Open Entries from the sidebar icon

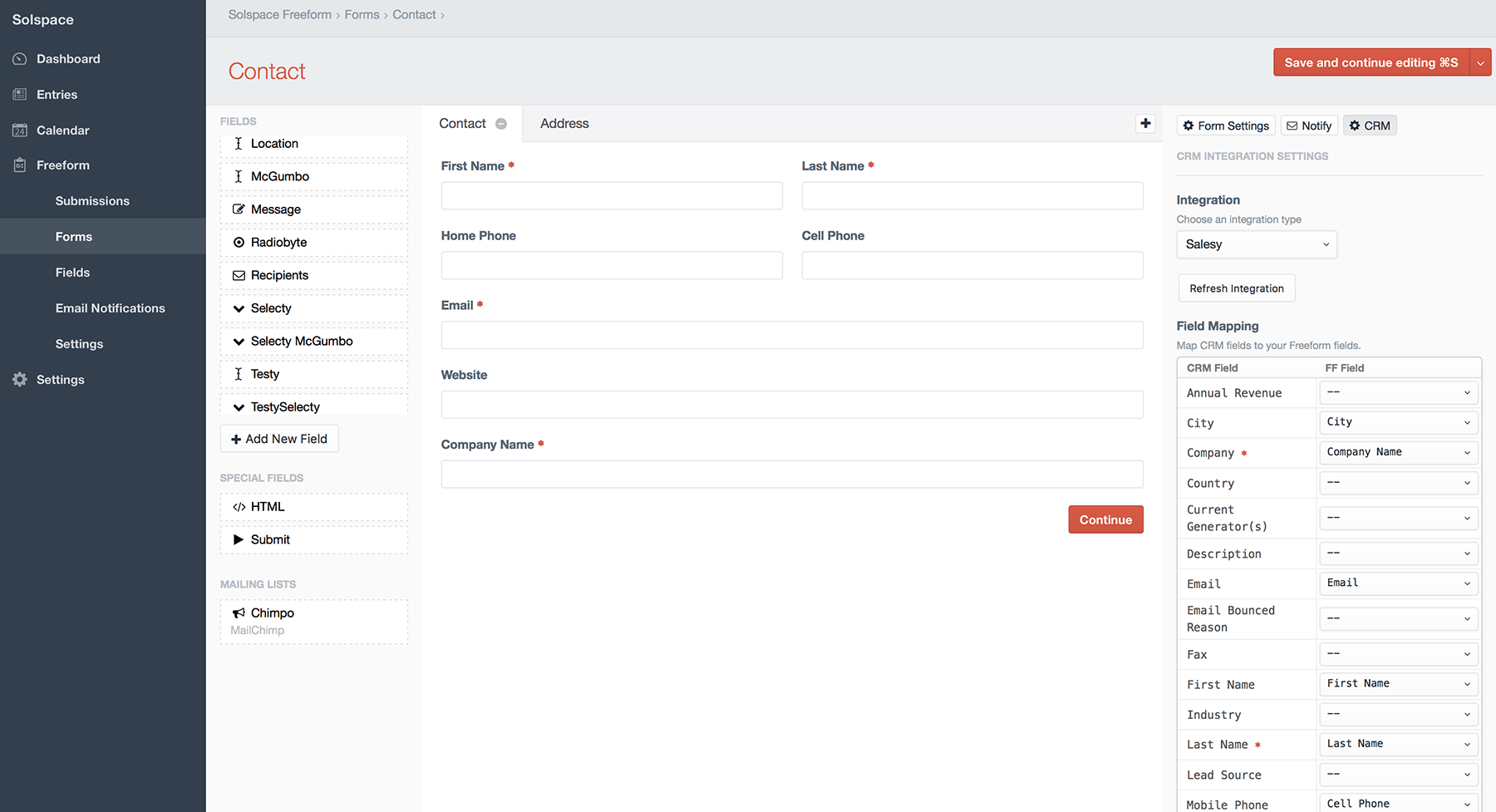point(18,94)
